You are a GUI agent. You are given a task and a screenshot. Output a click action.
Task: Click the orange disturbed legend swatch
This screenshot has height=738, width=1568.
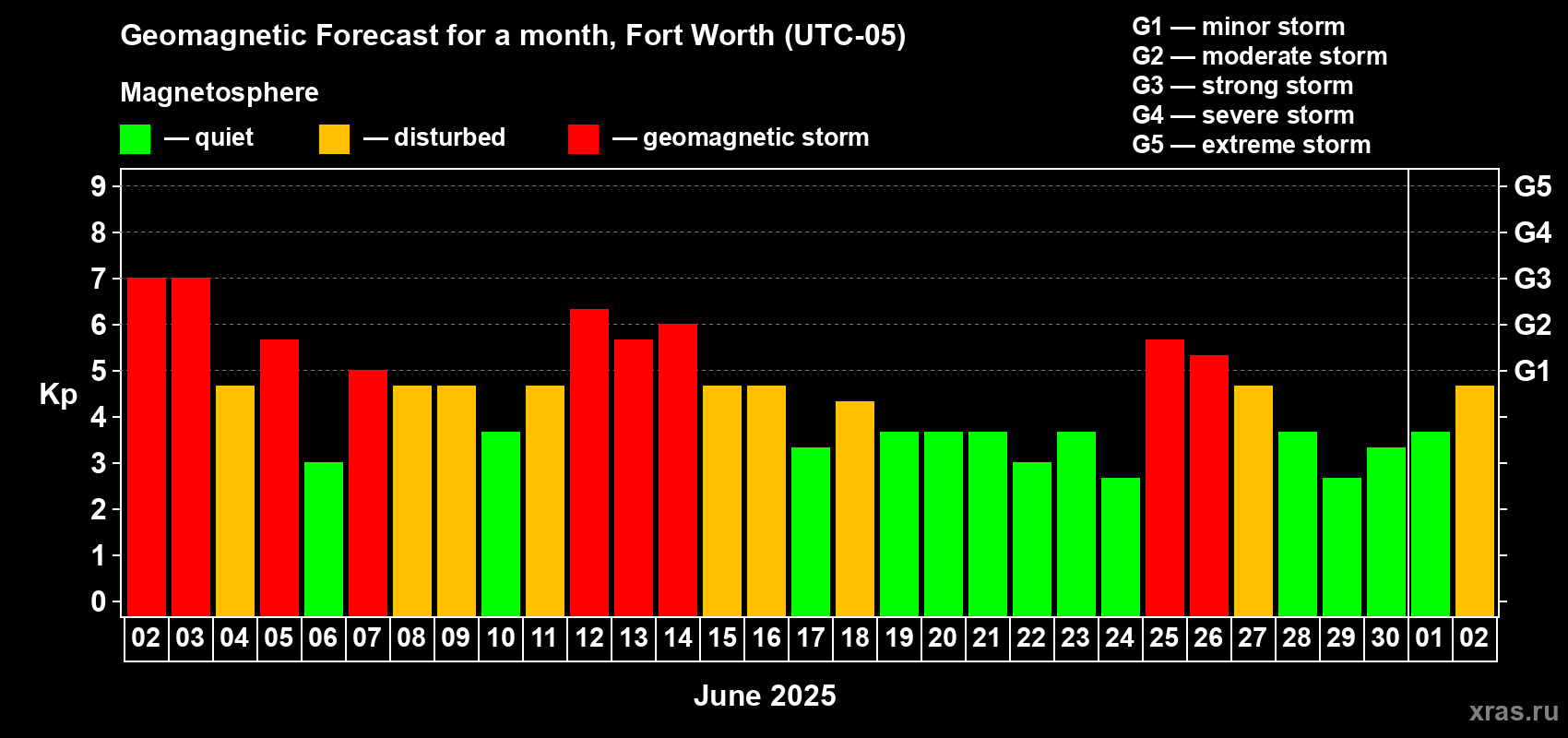pos(334,139)
